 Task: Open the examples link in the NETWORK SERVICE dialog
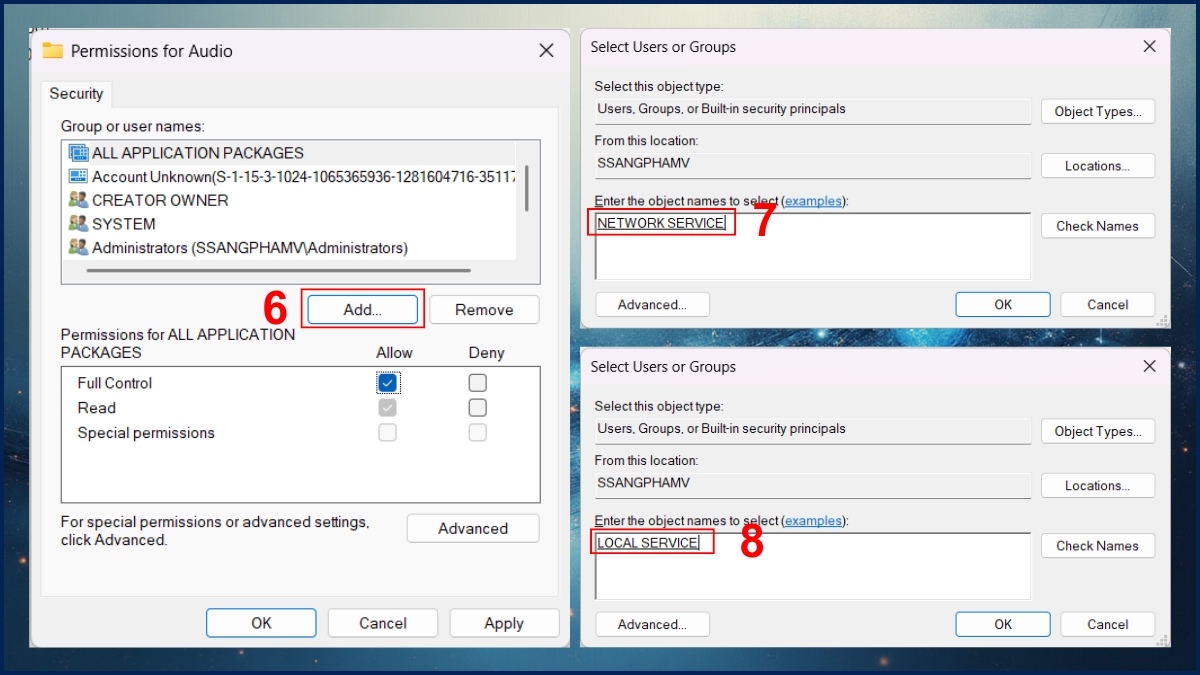coord(813,200)
